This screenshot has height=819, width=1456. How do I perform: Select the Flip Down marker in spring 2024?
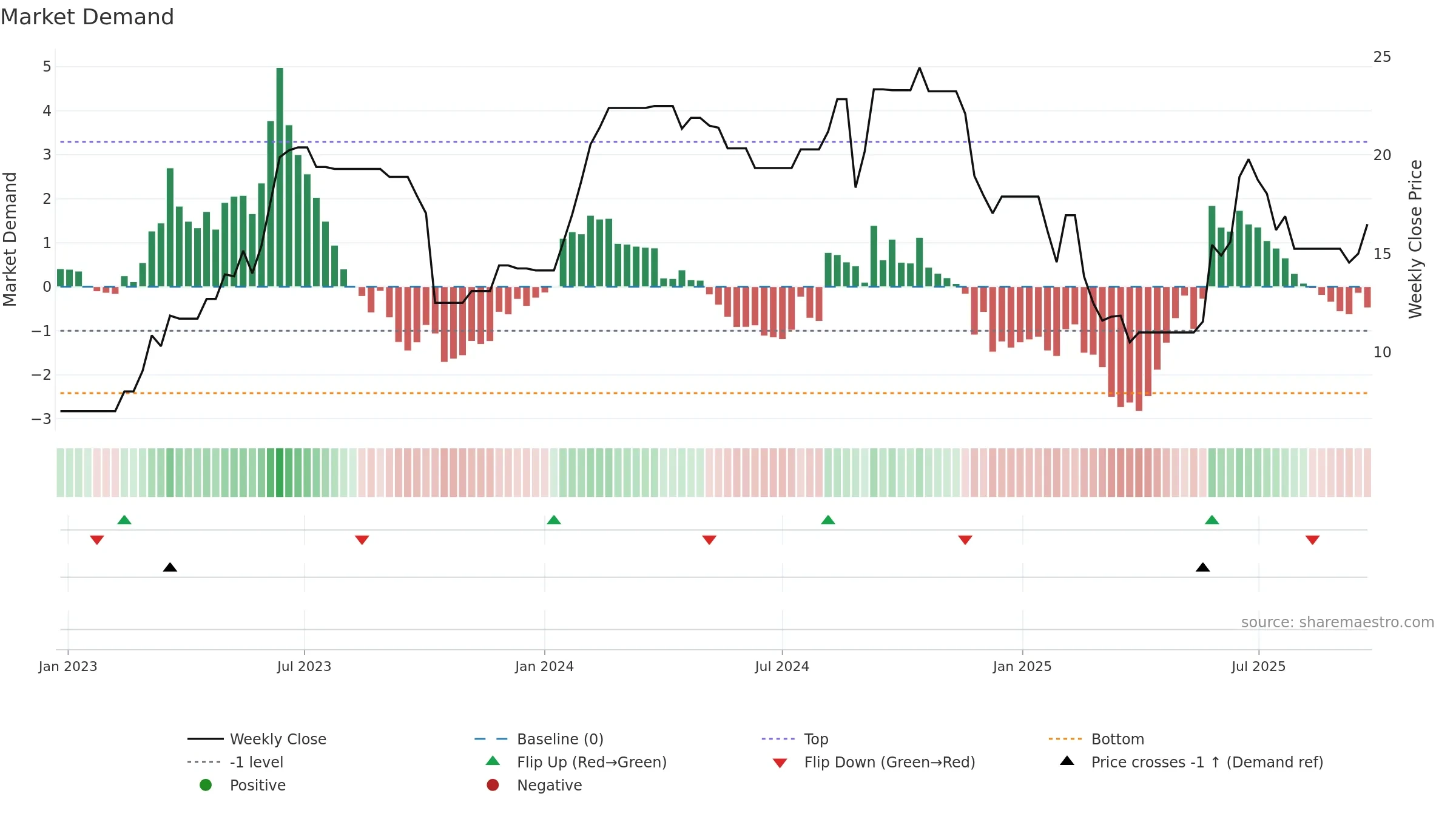pos(709,540)
